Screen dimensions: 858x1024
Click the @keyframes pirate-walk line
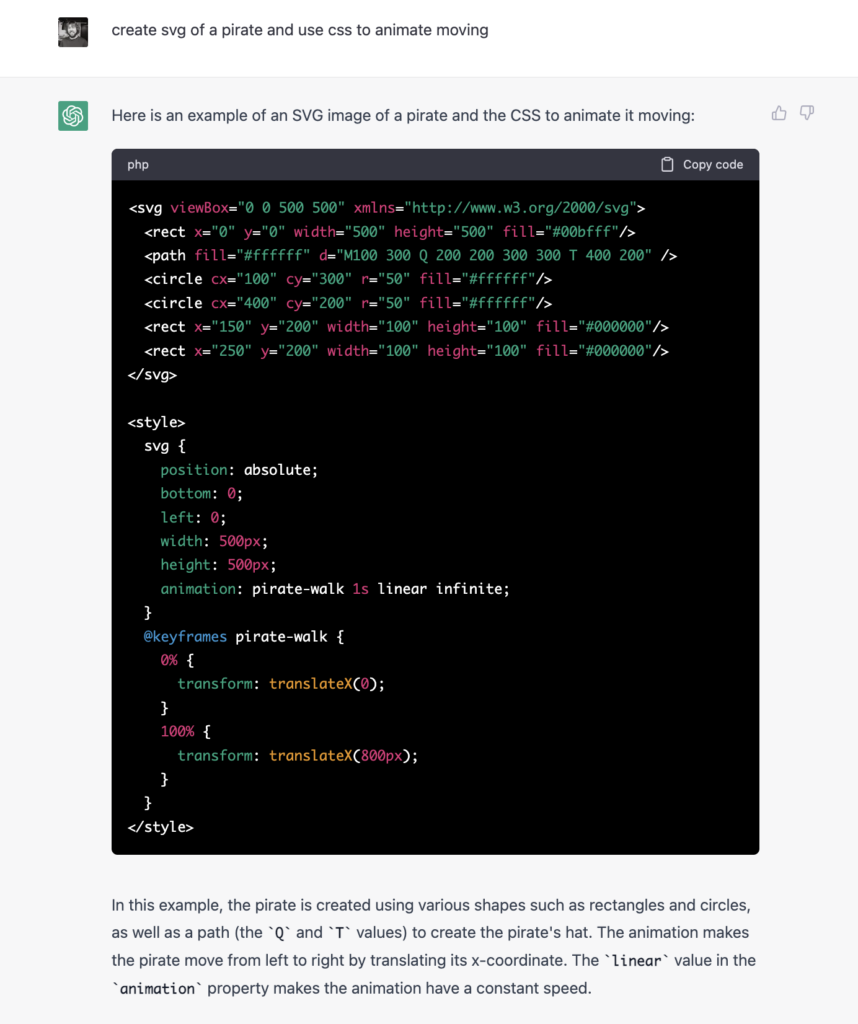click(244, 637)
